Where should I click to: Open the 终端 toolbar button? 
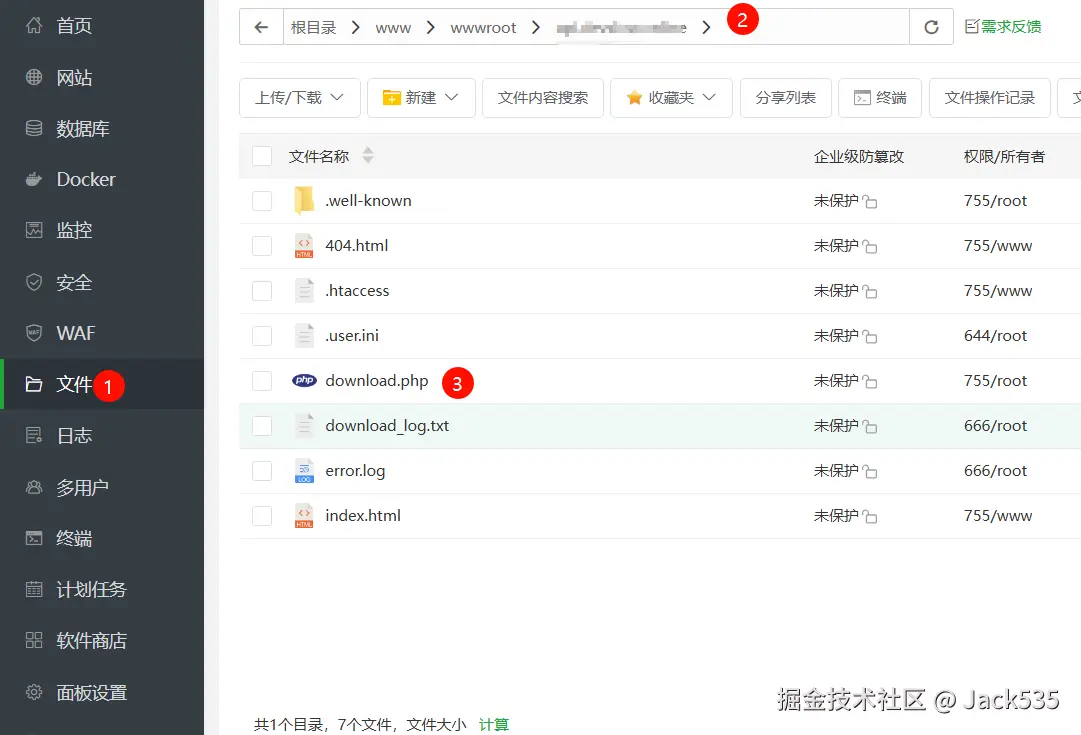tap(880, 98)
